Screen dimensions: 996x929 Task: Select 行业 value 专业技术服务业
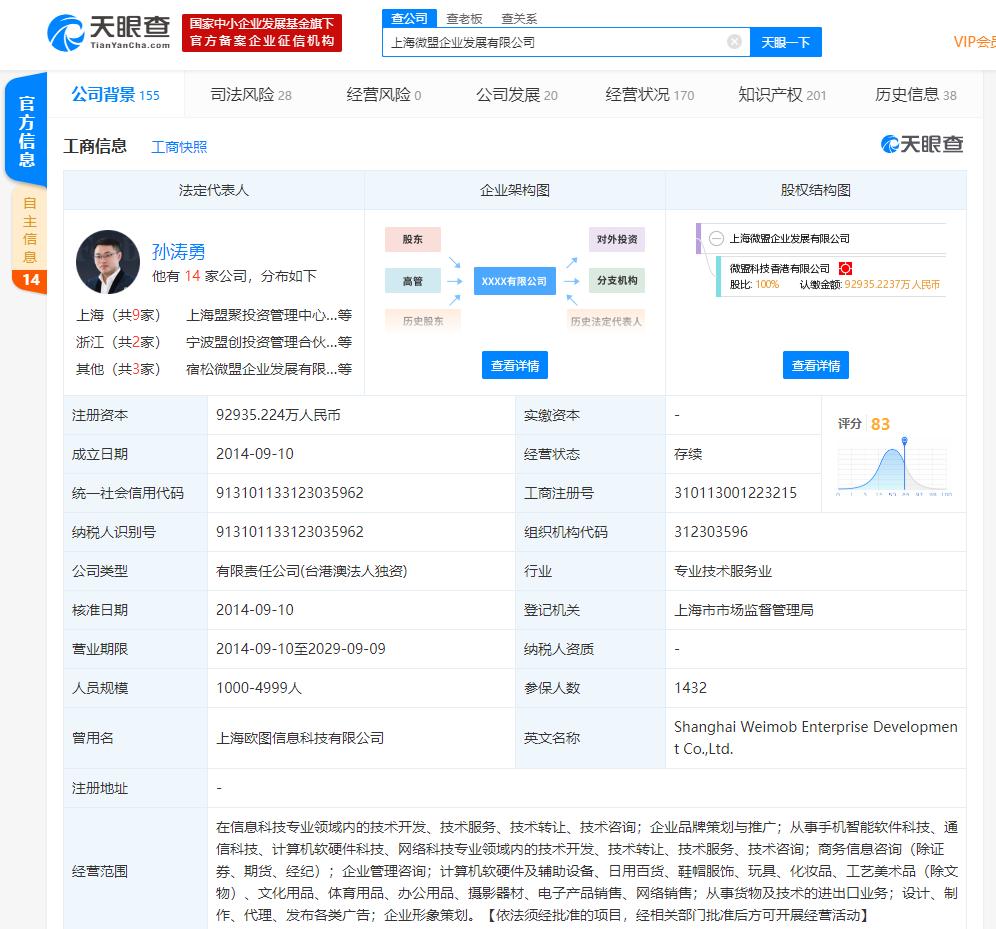coord(723,571)
